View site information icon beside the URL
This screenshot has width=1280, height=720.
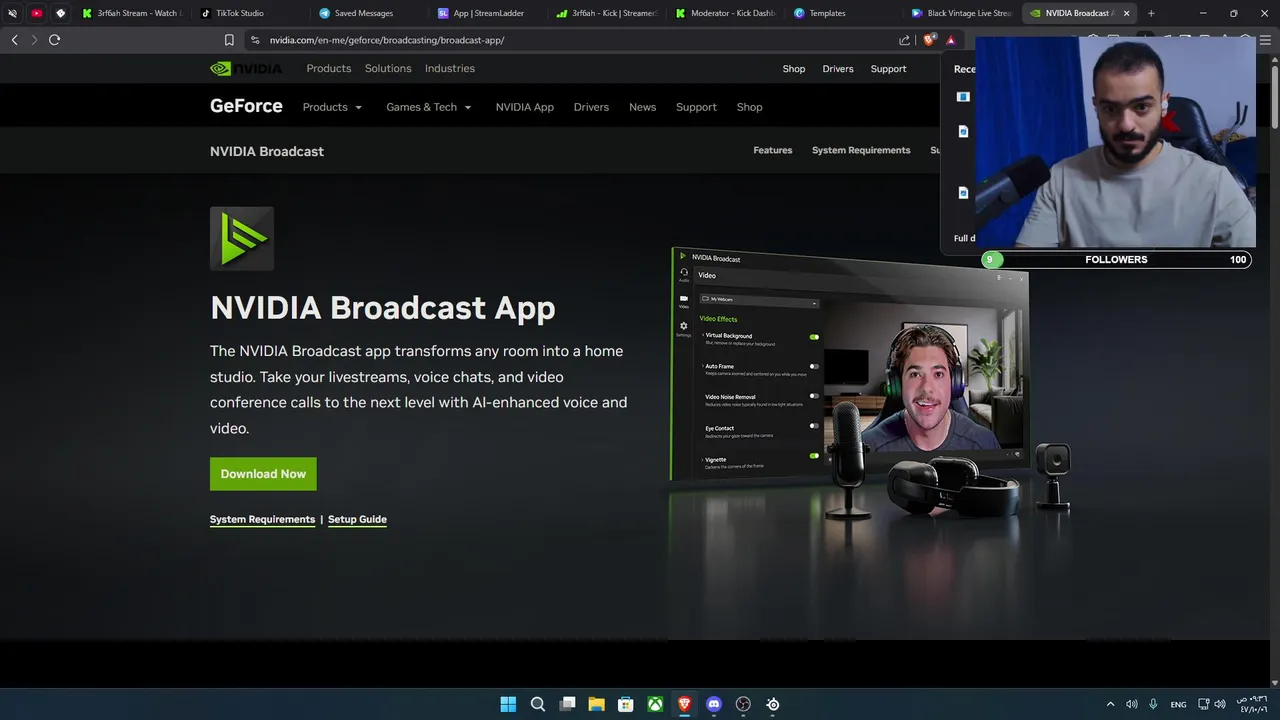(x=255, y=40)
